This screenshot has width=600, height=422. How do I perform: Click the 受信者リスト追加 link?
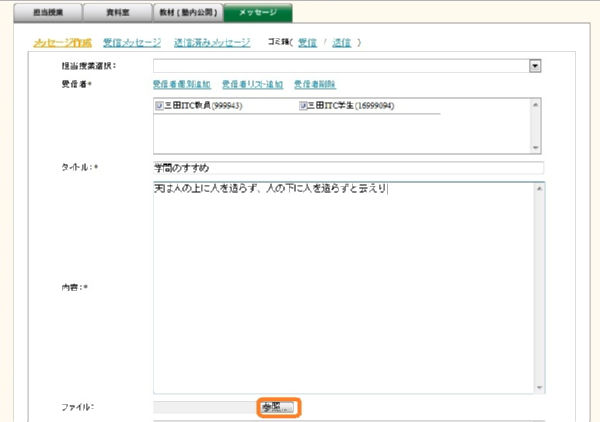pyautogui.click(x=252, y=85)
